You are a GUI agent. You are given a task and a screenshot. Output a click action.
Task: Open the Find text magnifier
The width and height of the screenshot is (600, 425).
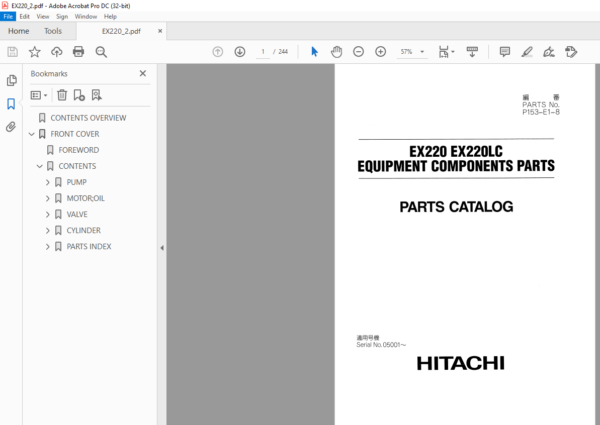point(101,52)
